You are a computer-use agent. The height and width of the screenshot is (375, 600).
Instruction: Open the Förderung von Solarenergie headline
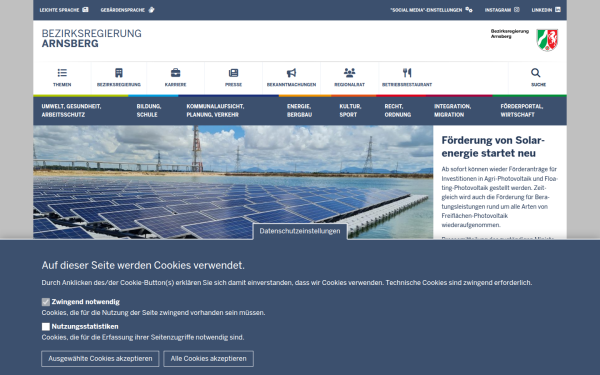click(x=493, y=147)
